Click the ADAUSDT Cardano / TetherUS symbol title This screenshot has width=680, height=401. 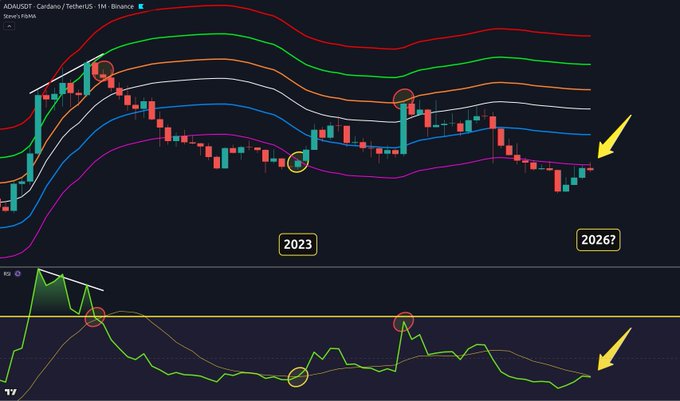pos(68,7)
